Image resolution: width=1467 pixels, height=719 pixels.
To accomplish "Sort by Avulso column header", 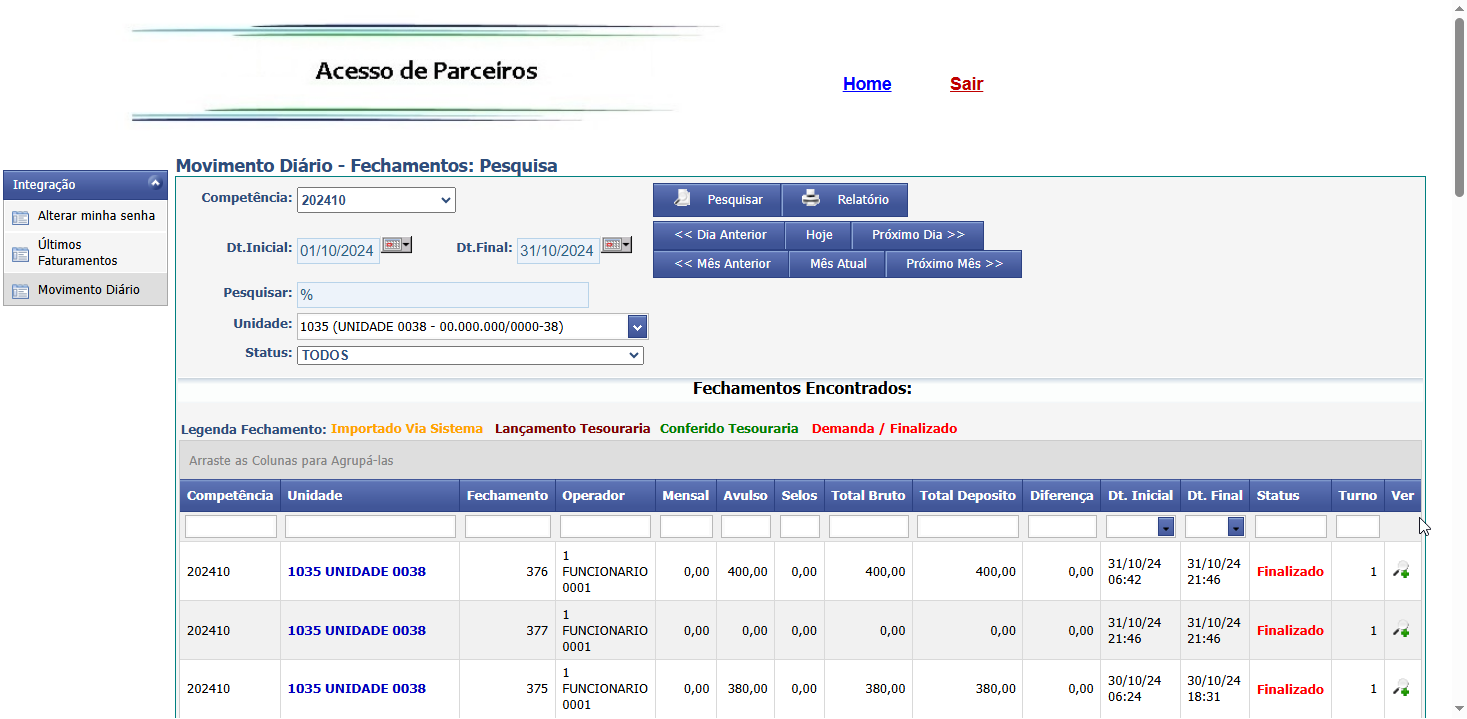I will click(x=746, y=496).
